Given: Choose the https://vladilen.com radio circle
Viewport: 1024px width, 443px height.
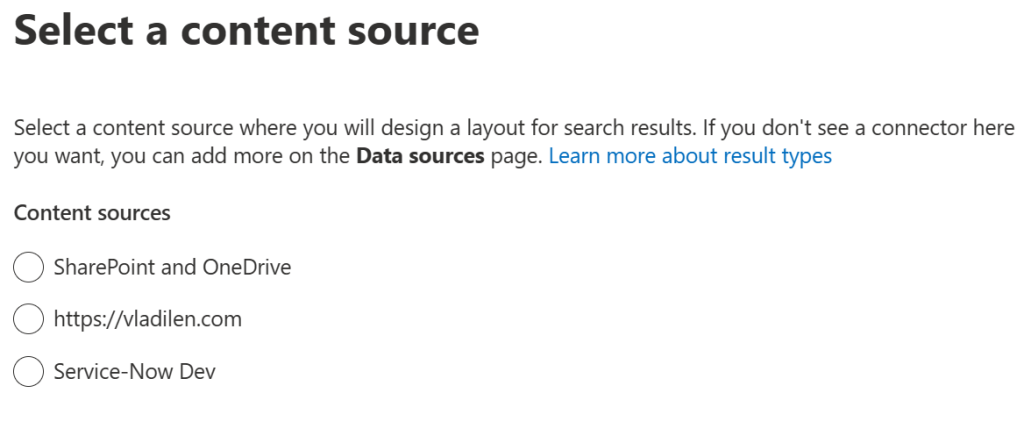Looking at the screenshot, I should pyautogui.click(x=28, y=319).
